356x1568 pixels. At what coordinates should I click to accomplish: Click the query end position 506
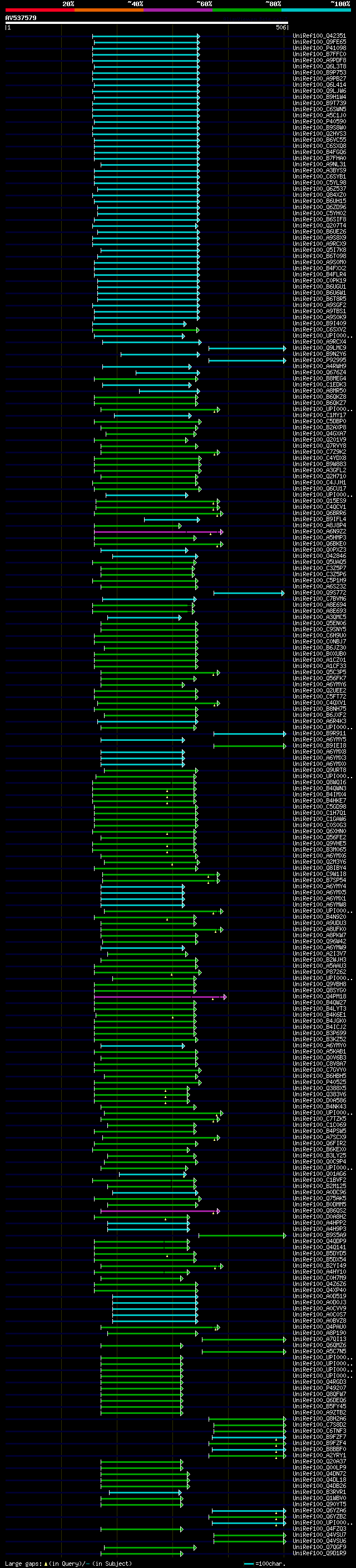click(280, 27)
